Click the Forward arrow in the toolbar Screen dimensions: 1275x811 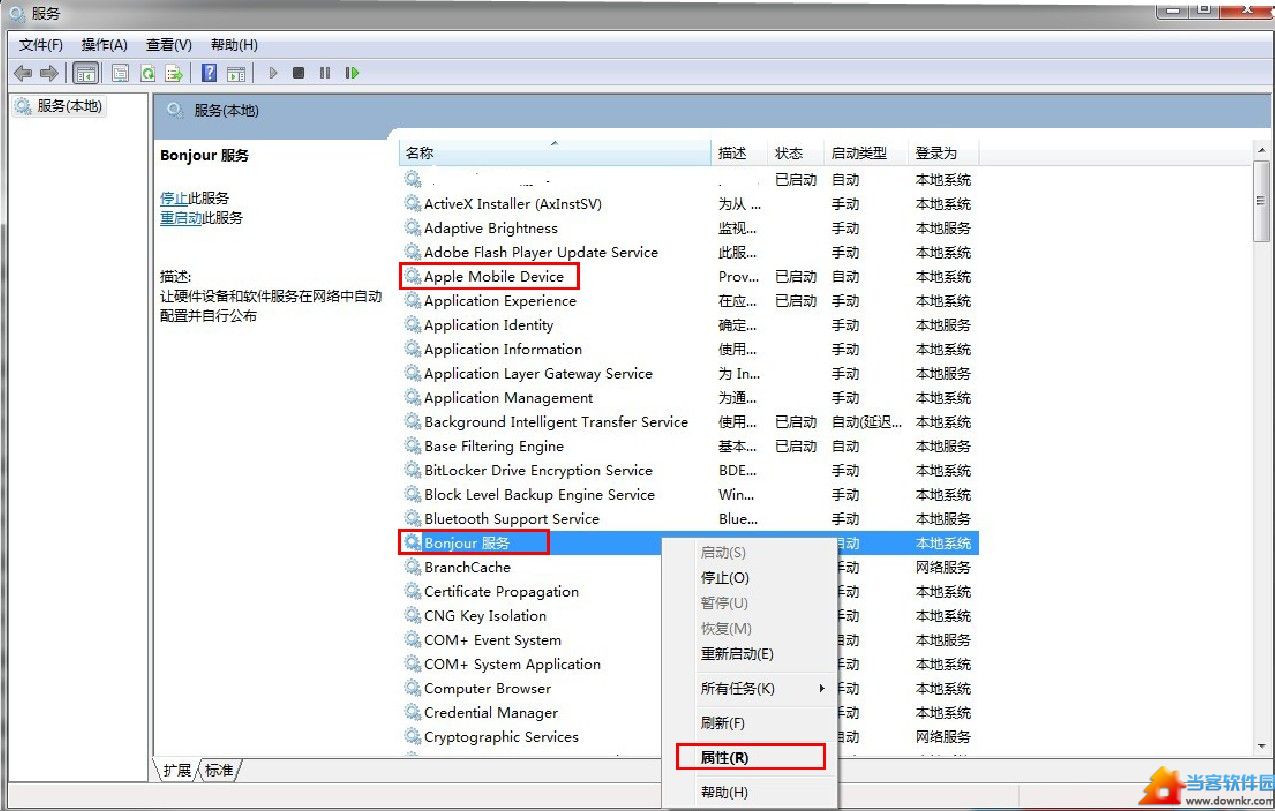(x=48, y=73)
